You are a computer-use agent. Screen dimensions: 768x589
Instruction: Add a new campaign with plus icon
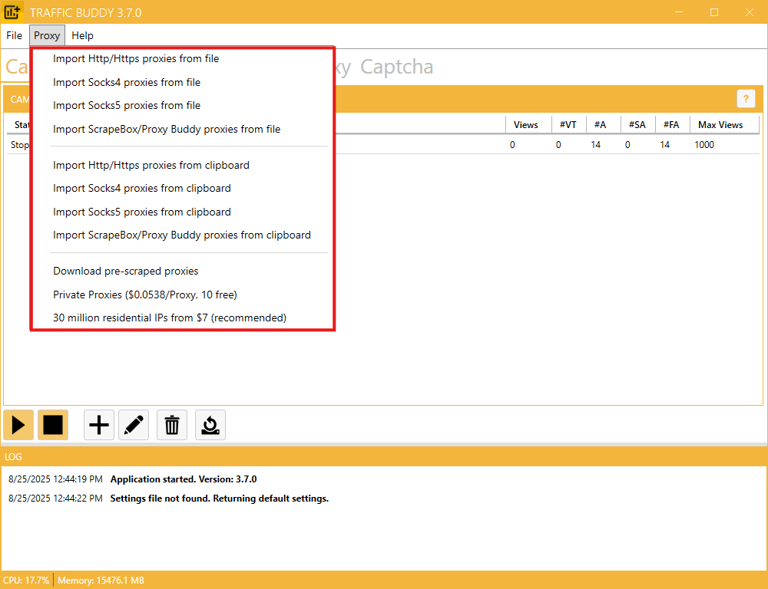(x=99, y=425)
